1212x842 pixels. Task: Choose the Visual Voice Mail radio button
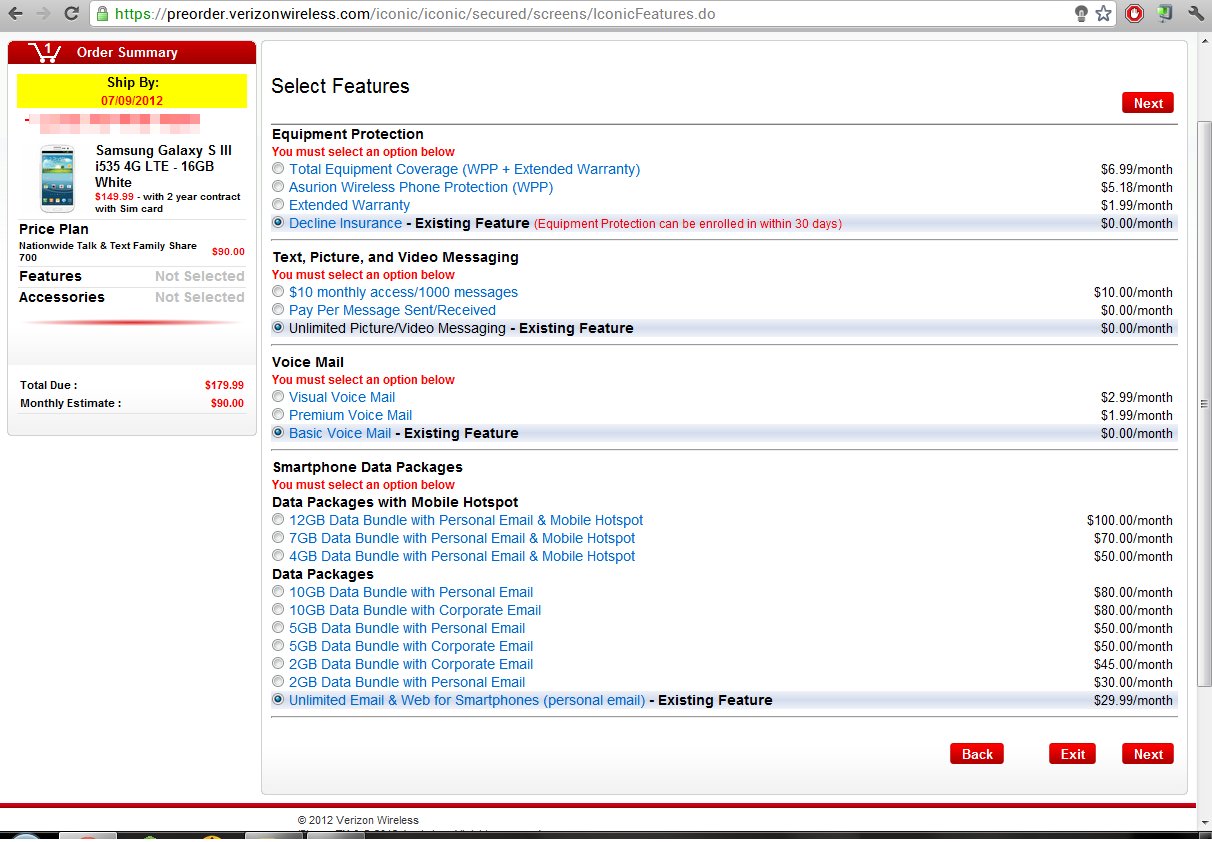[x=278, y=397]
